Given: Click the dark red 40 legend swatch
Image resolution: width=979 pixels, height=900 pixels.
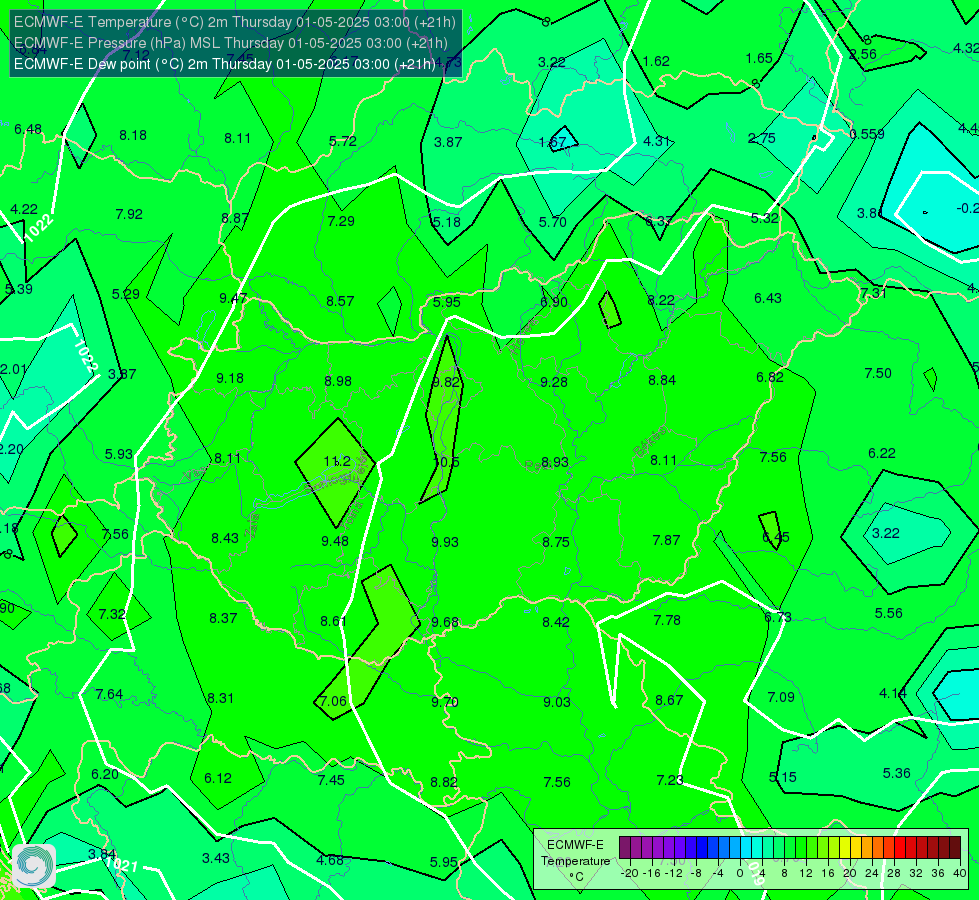Looking at the screenshot, I should tap(955, 848).
